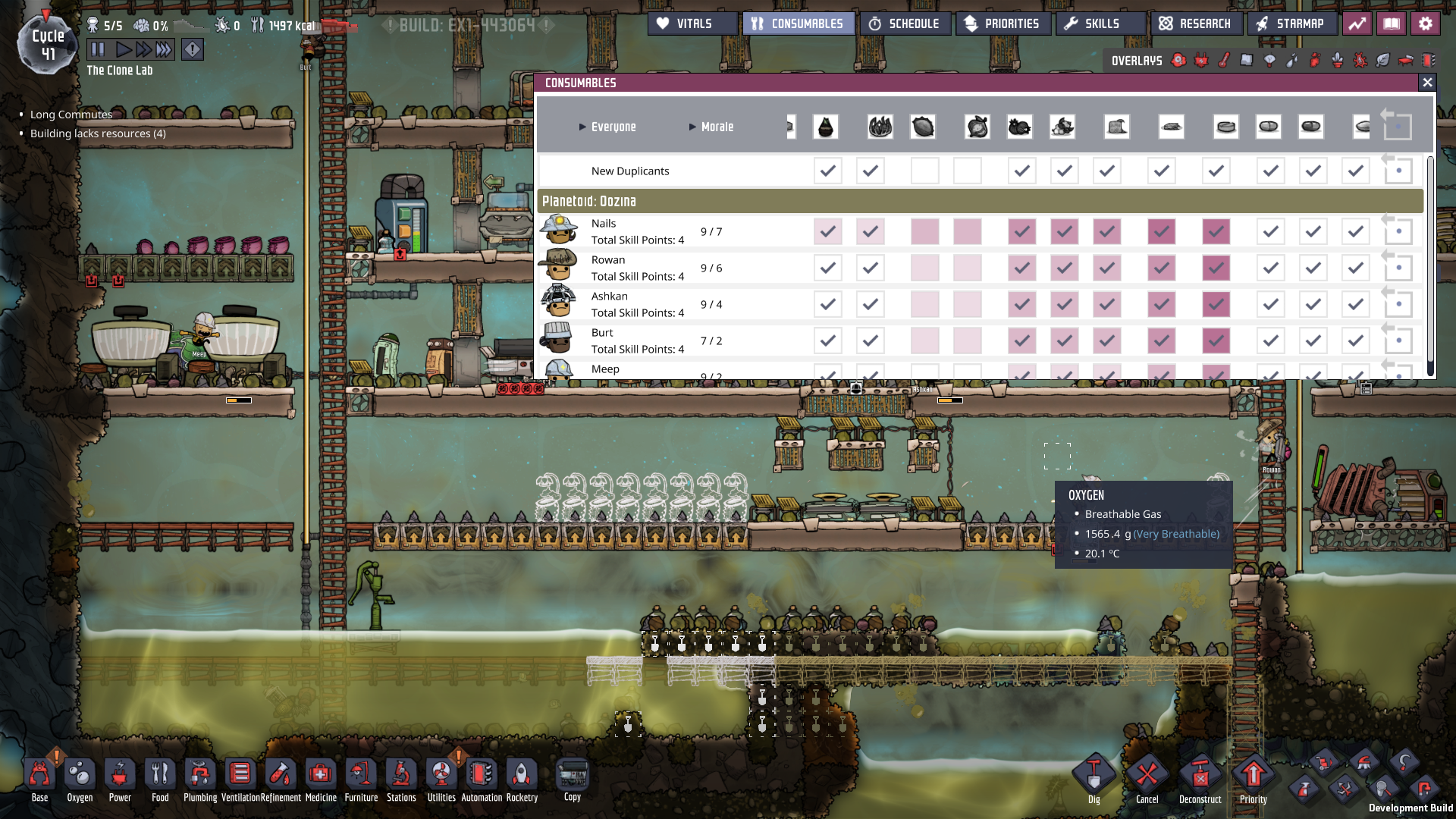Switch to the Vitals tab
The image size is (1456, 819).
click(x=692, y=24)
